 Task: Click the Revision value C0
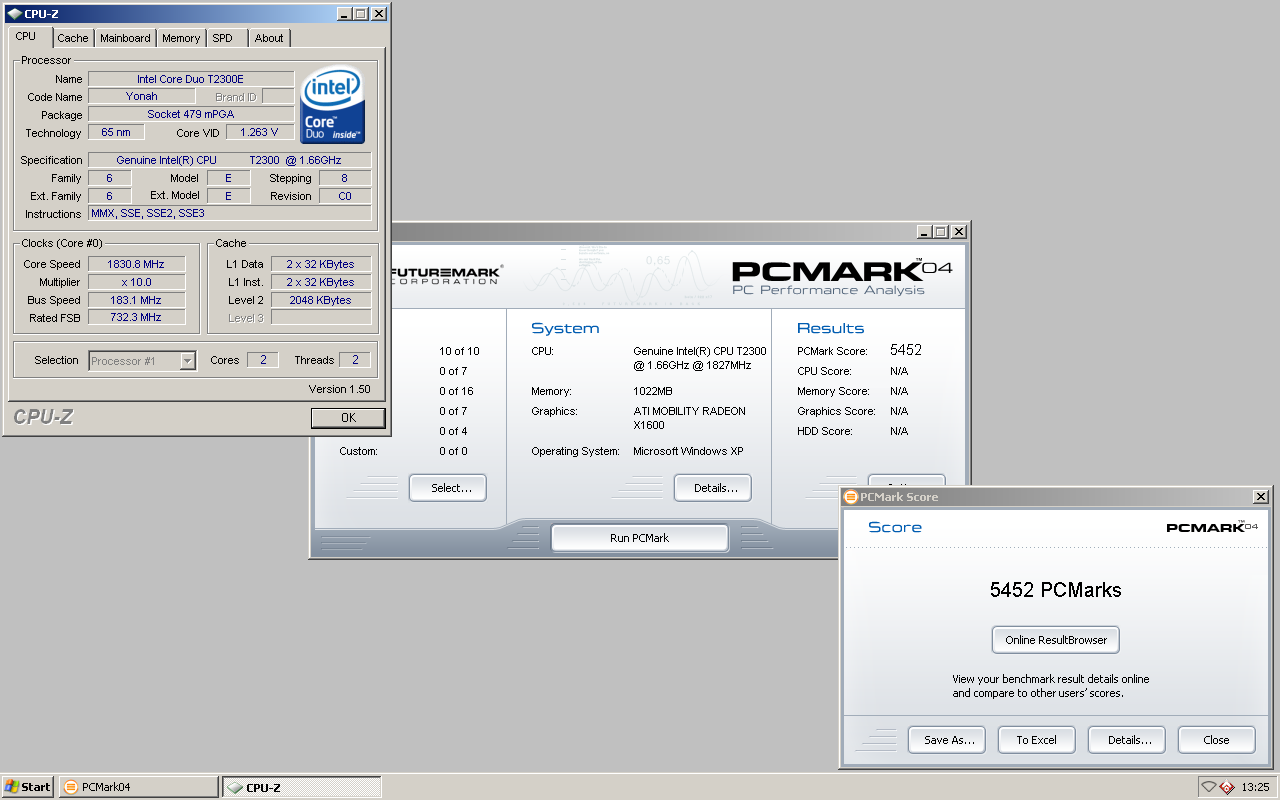[345, 196]
